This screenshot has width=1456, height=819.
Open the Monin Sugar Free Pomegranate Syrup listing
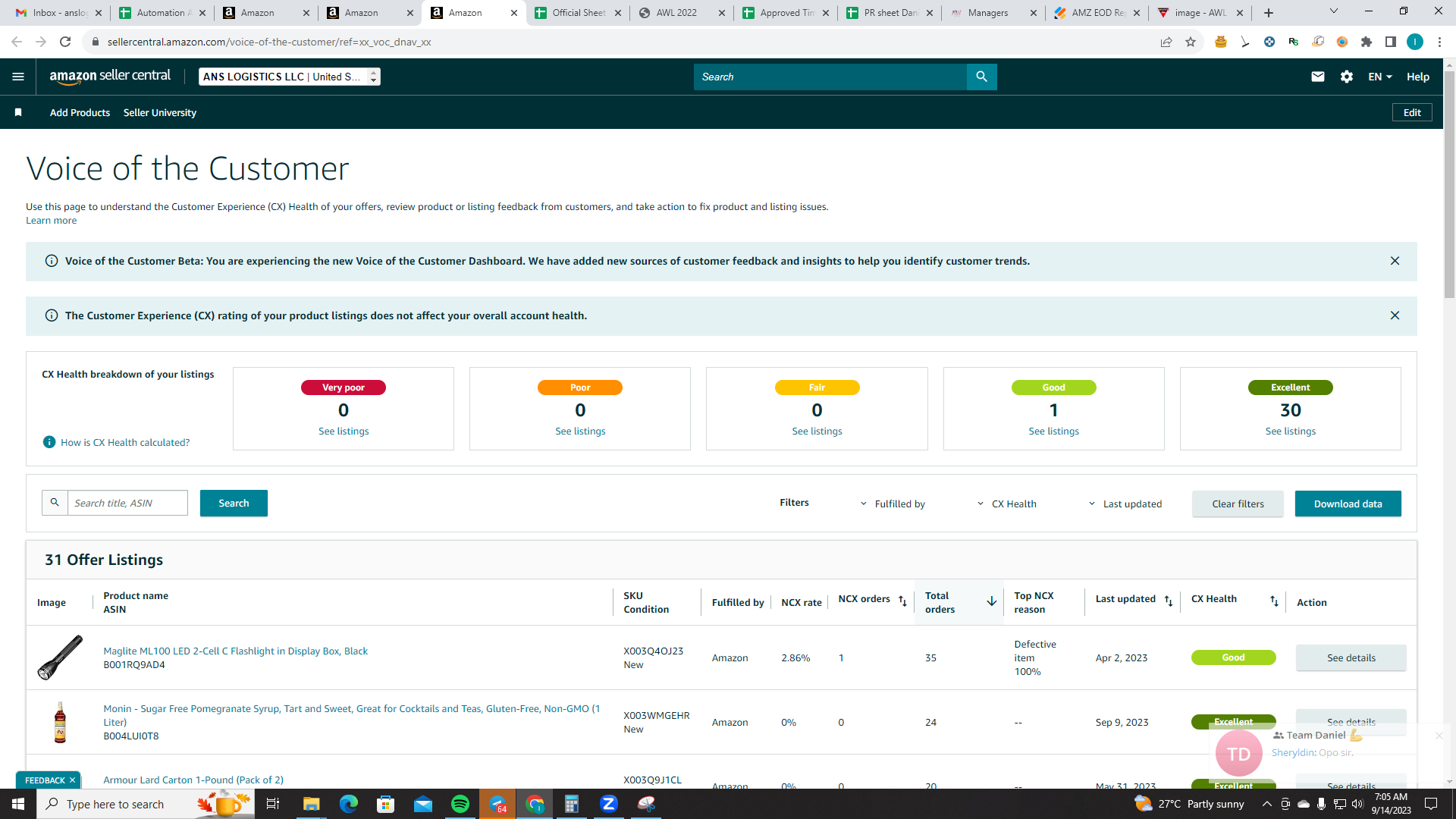coord(352,715)
